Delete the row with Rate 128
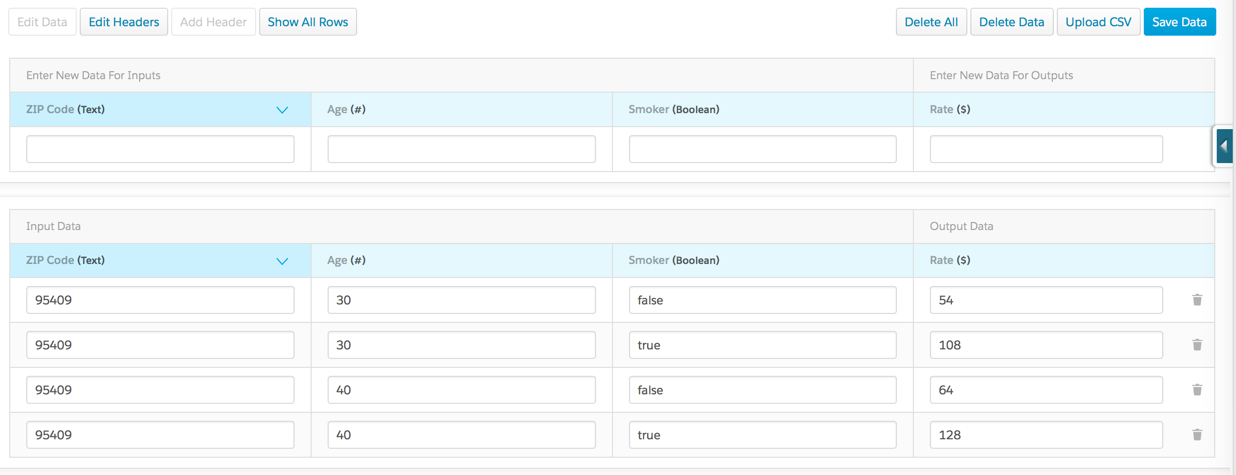1236x475 pixels. pos(1197,435)
